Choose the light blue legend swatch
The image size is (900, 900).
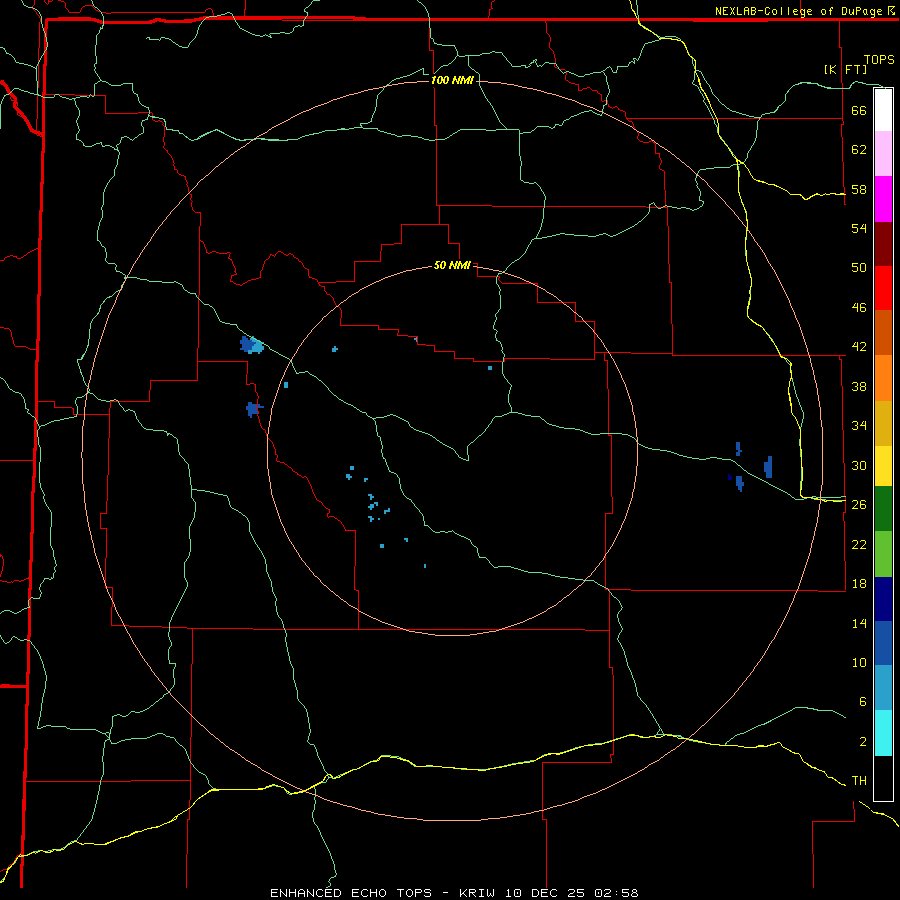click(x=883, y=687)
